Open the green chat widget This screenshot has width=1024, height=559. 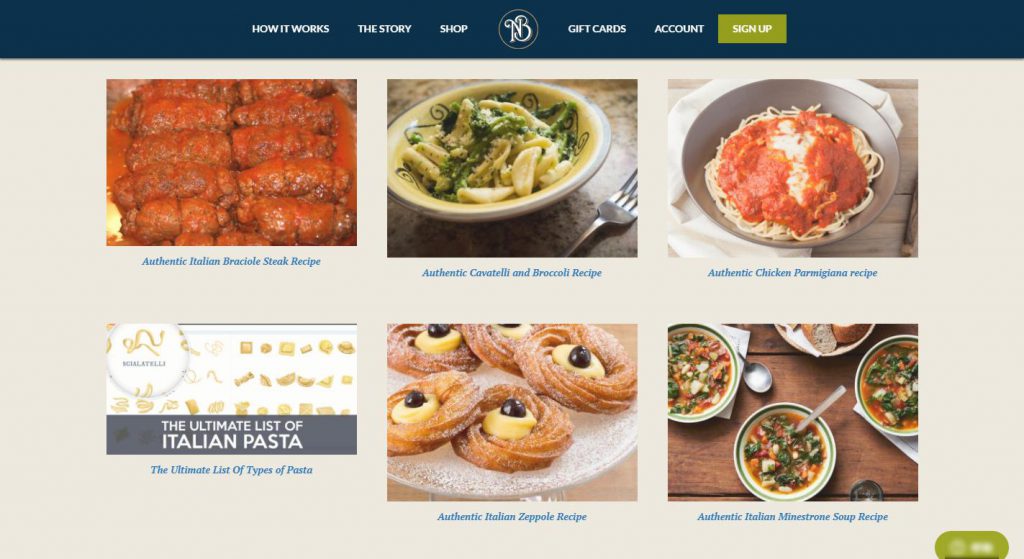(972, 546)
